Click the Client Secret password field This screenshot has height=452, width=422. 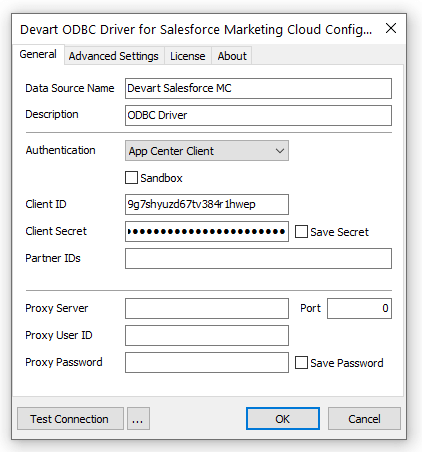pyautogui.click(x=207, y=231)
